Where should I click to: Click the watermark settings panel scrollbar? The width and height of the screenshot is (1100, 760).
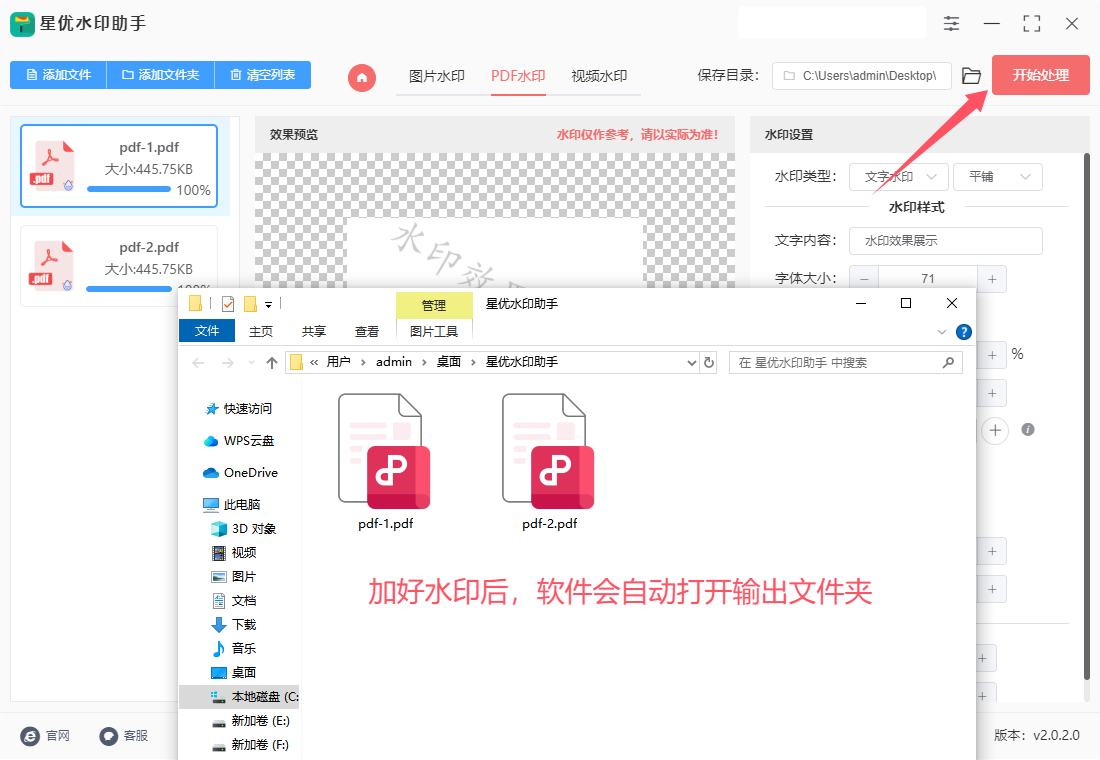pos(1087,417)
